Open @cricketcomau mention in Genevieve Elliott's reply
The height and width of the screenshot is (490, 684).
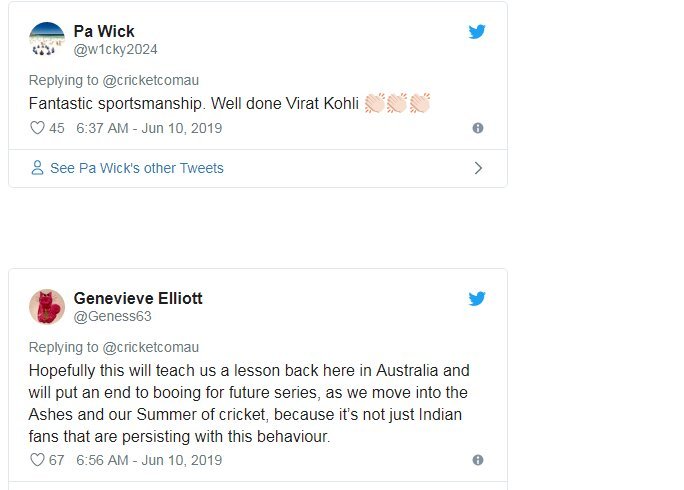141,347
